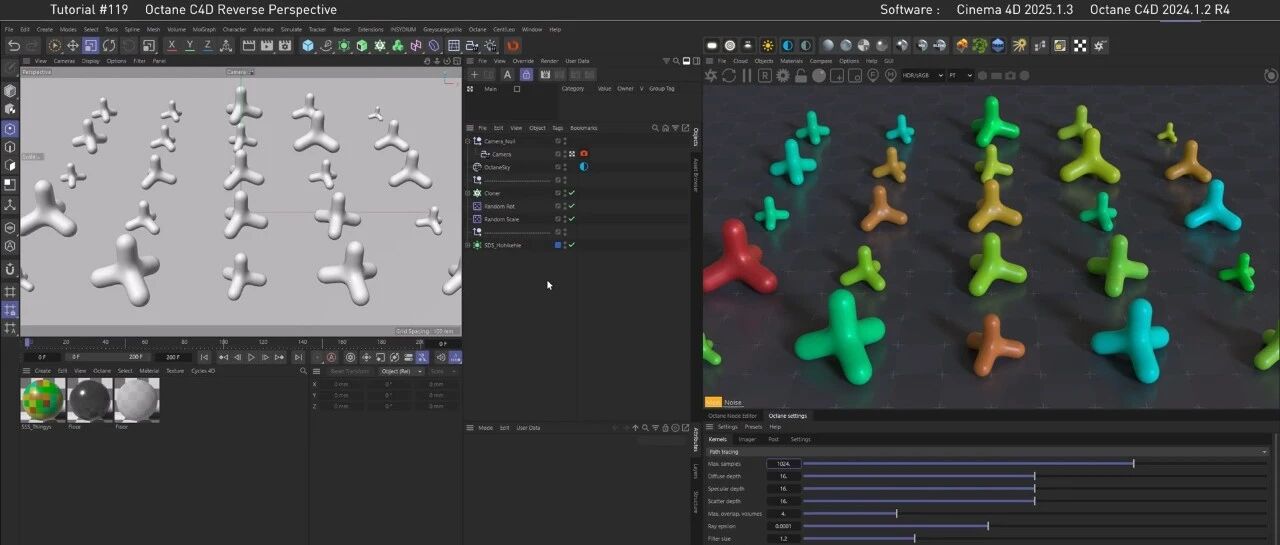Toggle the Cloner enable checkmark
1280x545 pixels.
tap(571, 193)
